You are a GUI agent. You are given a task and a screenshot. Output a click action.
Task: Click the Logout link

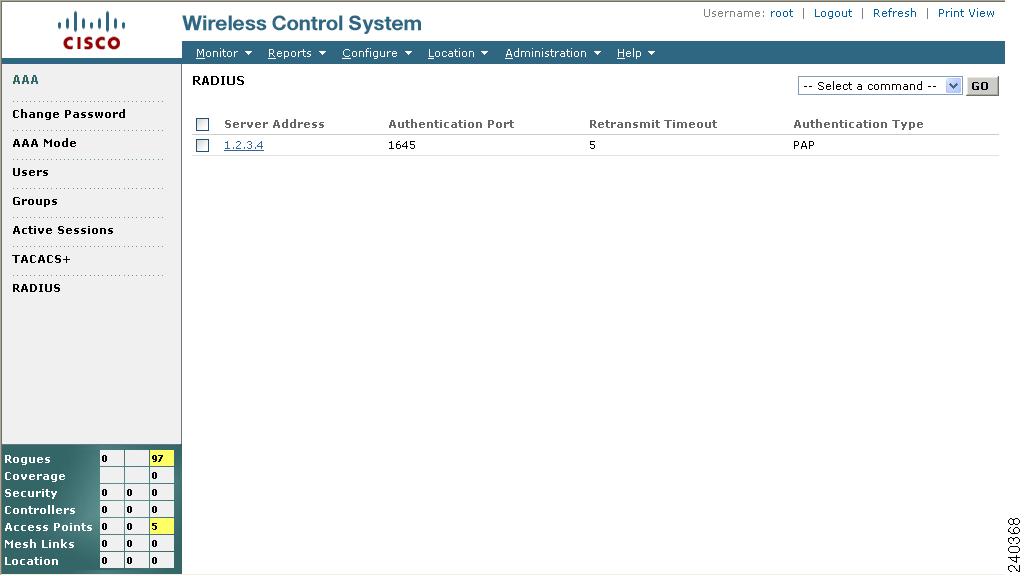click(833, 13)
